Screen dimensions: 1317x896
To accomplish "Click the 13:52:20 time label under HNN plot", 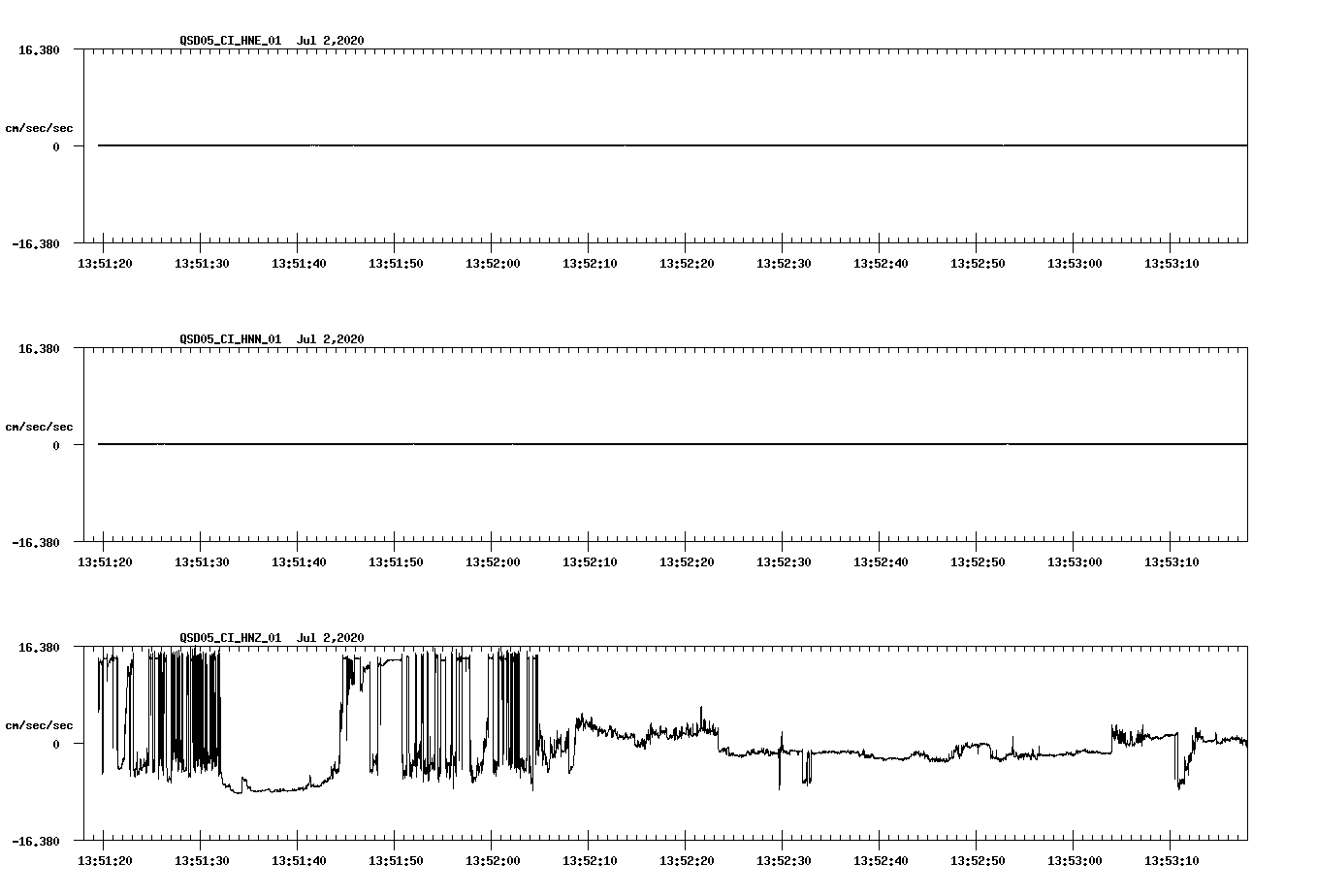I will pyautogui.click(x=687, y=562).
